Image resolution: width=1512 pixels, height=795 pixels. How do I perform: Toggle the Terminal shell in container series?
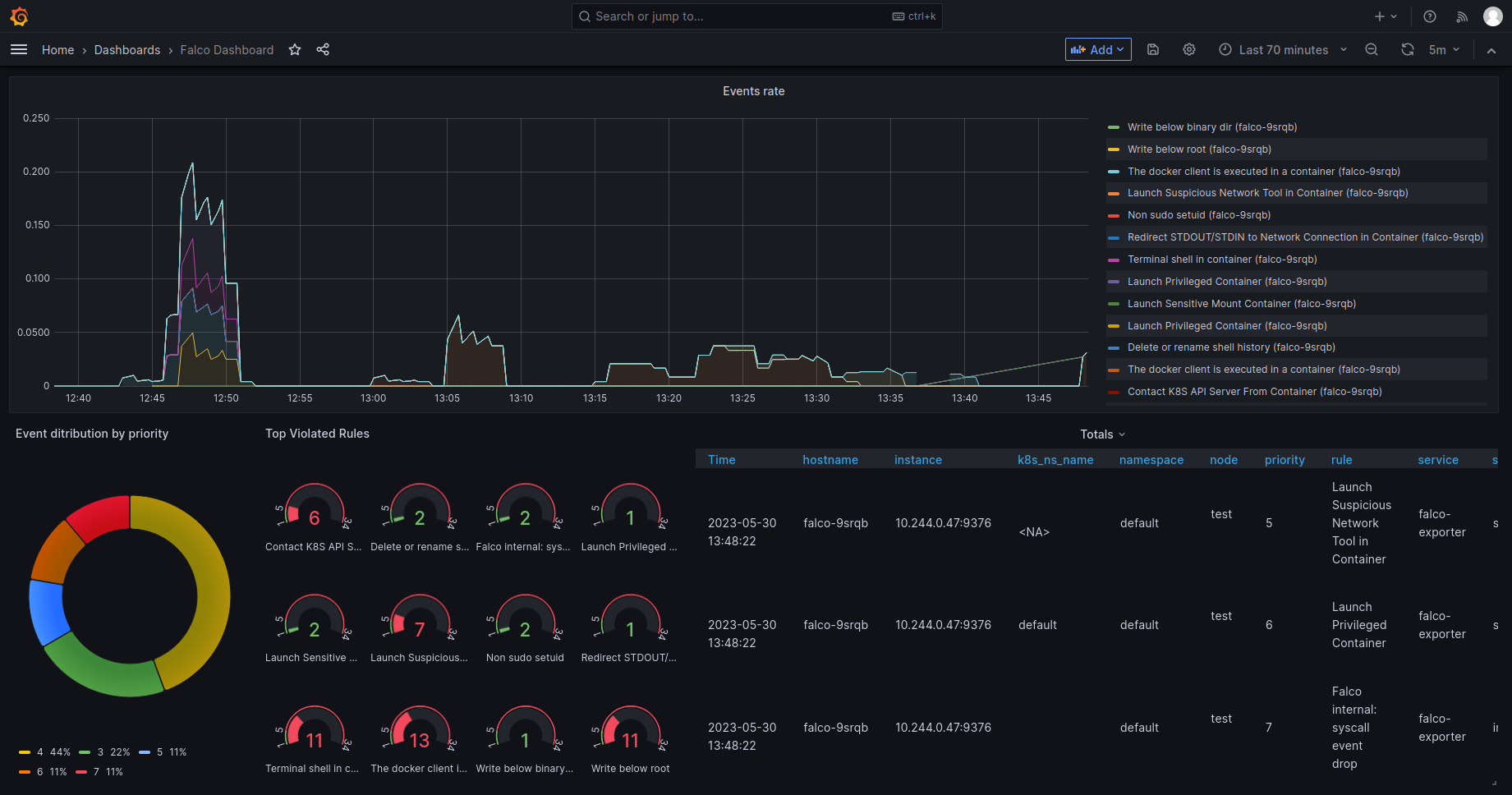point(1222,259)
